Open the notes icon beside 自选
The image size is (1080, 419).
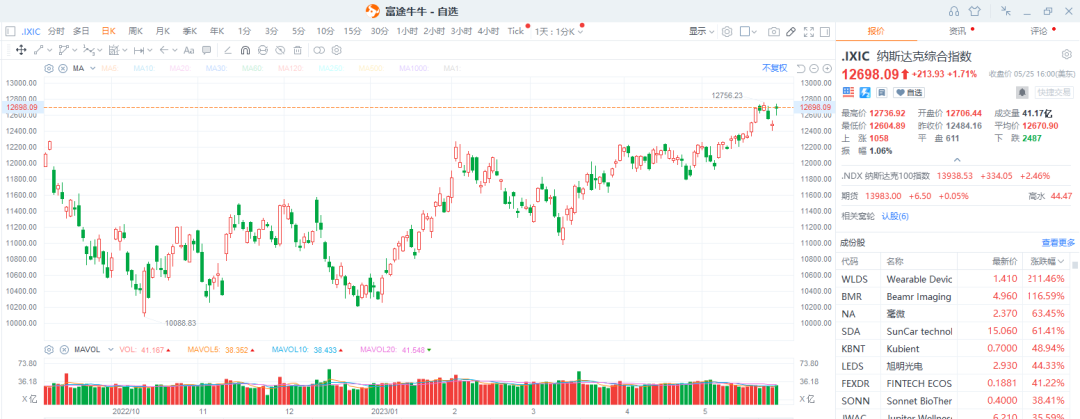pos(882,92)
